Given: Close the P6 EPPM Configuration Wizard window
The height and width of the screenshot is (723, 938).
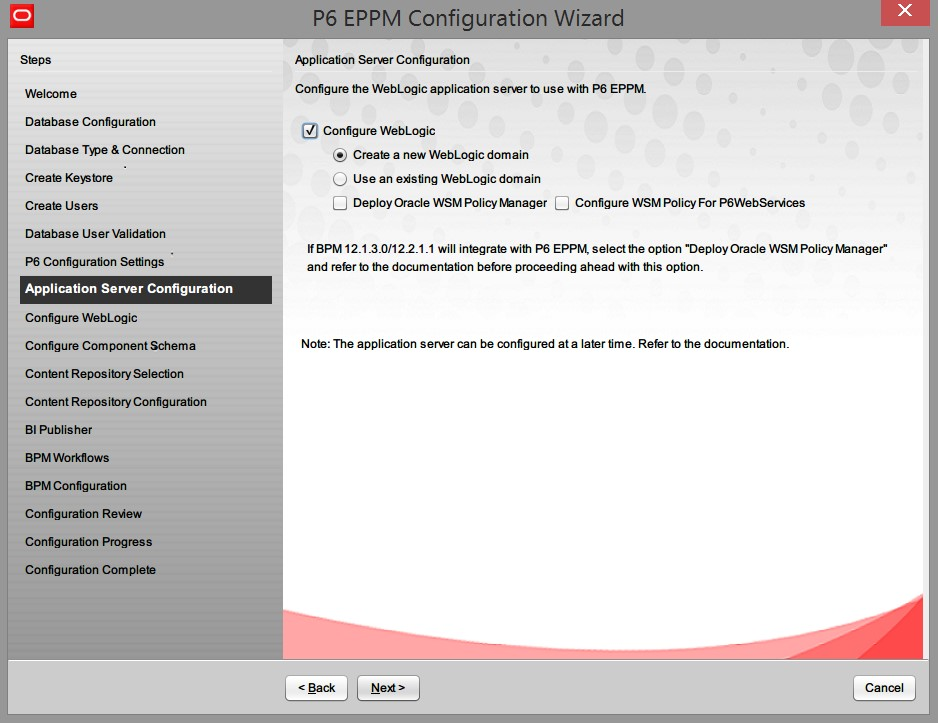Looking at the screenshot, I should coord(904,11).
